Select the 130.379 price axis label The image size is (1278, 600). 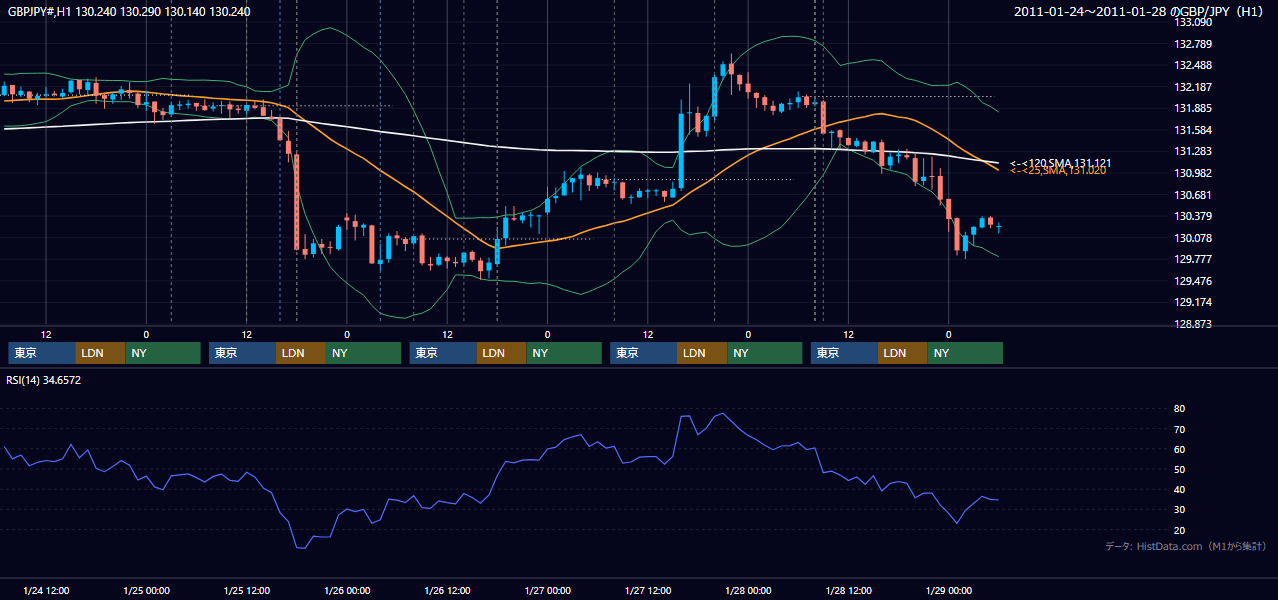1194,216
